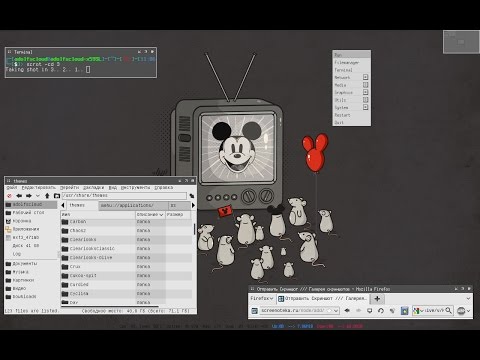The width and height of the screenshot is (480, 360).
Task: Click the search magnifier in Firefox
Action: point(449,311)
